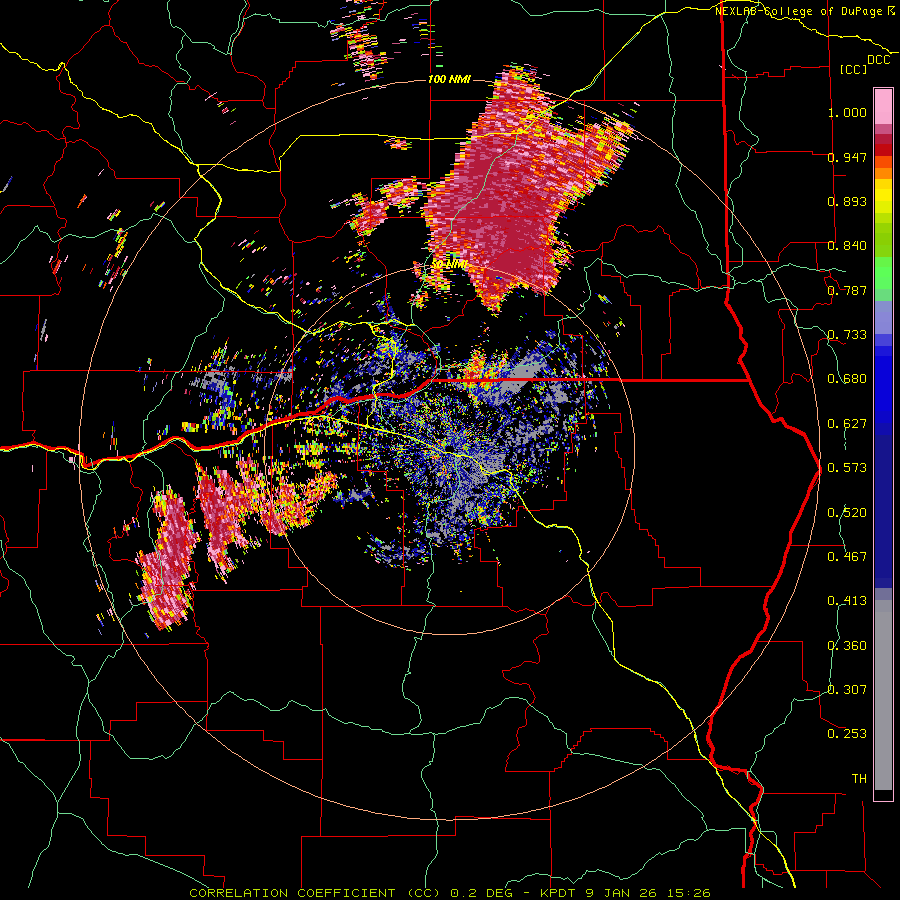900x900 pixels.
Task: Click the 0.787 legend value
Action: (x=847, y=290)
